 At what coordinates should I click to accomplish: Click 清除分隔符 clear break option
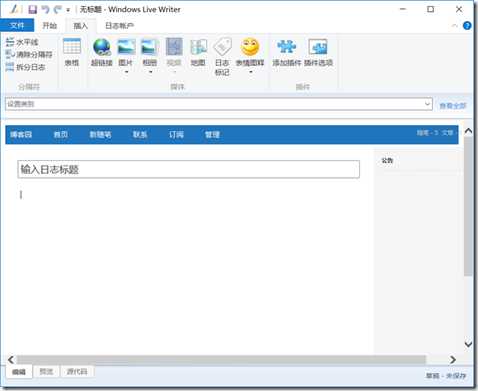tap(29, 54)
